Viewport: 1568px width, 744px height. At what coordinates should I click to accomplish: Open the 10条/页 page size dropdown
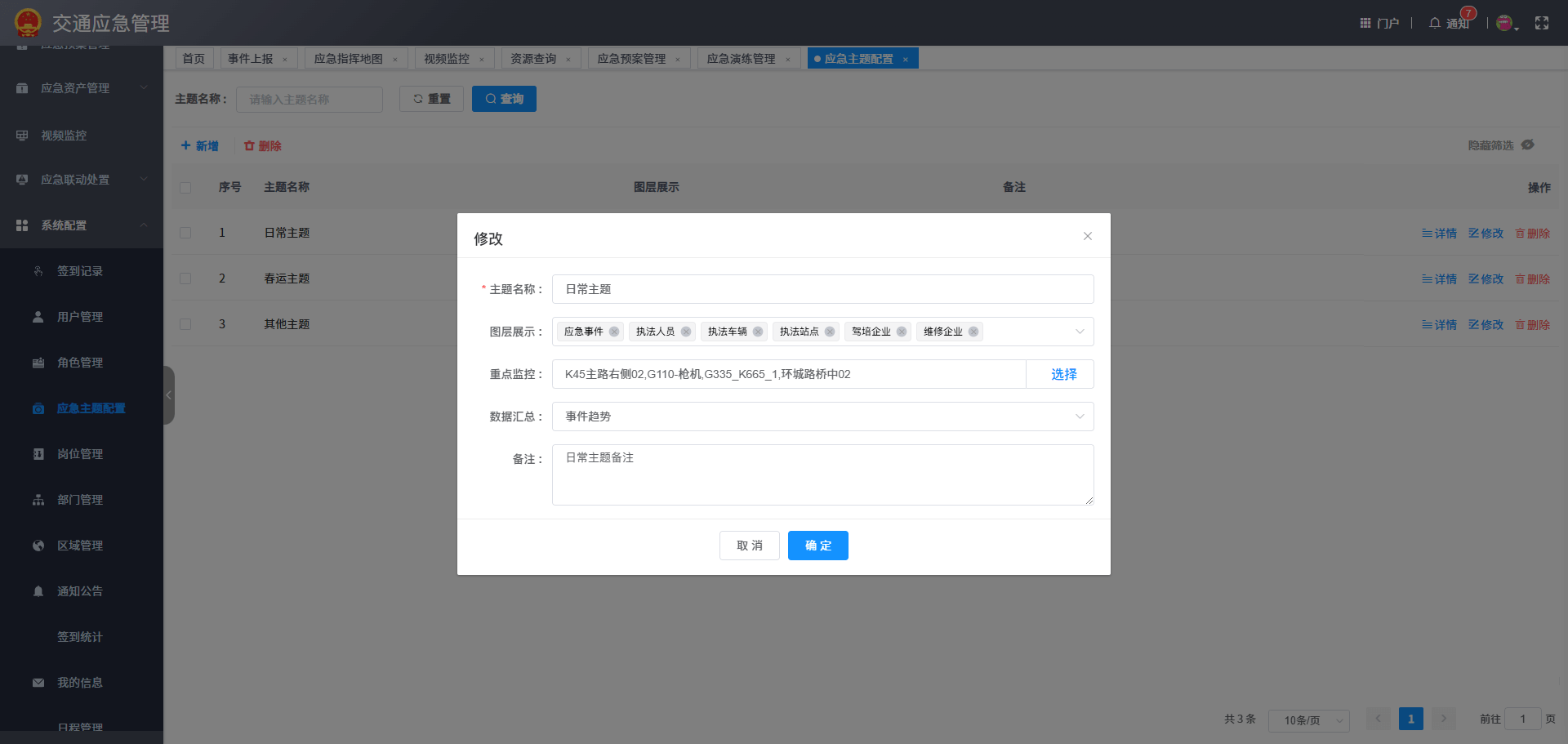(1308, 719)
